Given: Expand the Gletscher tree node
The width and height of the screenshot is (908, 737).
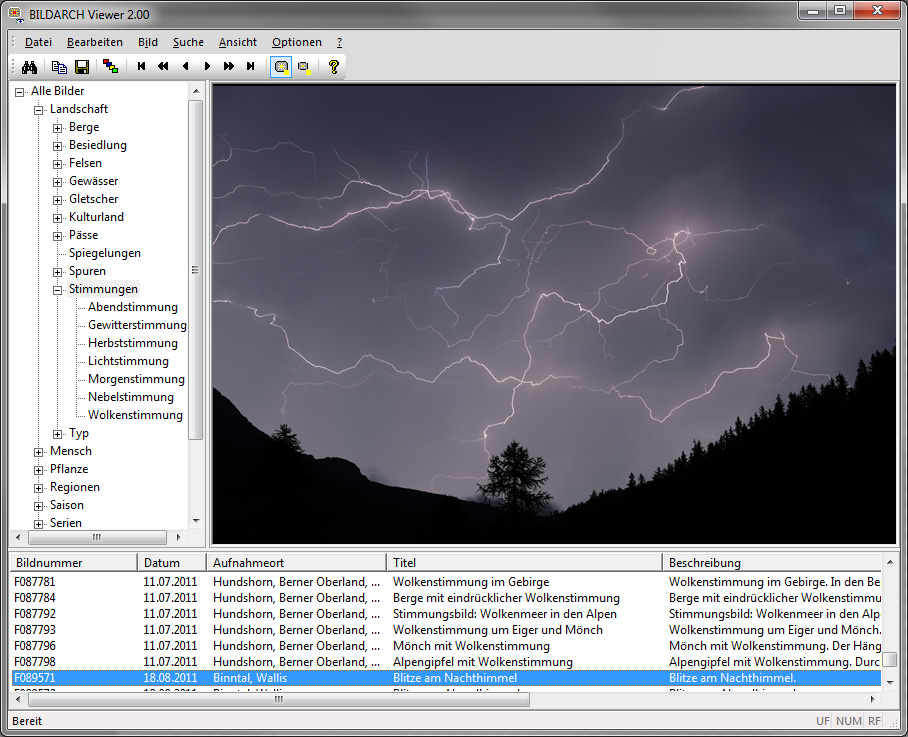Looking at the screenshot, I should point(57,200).
